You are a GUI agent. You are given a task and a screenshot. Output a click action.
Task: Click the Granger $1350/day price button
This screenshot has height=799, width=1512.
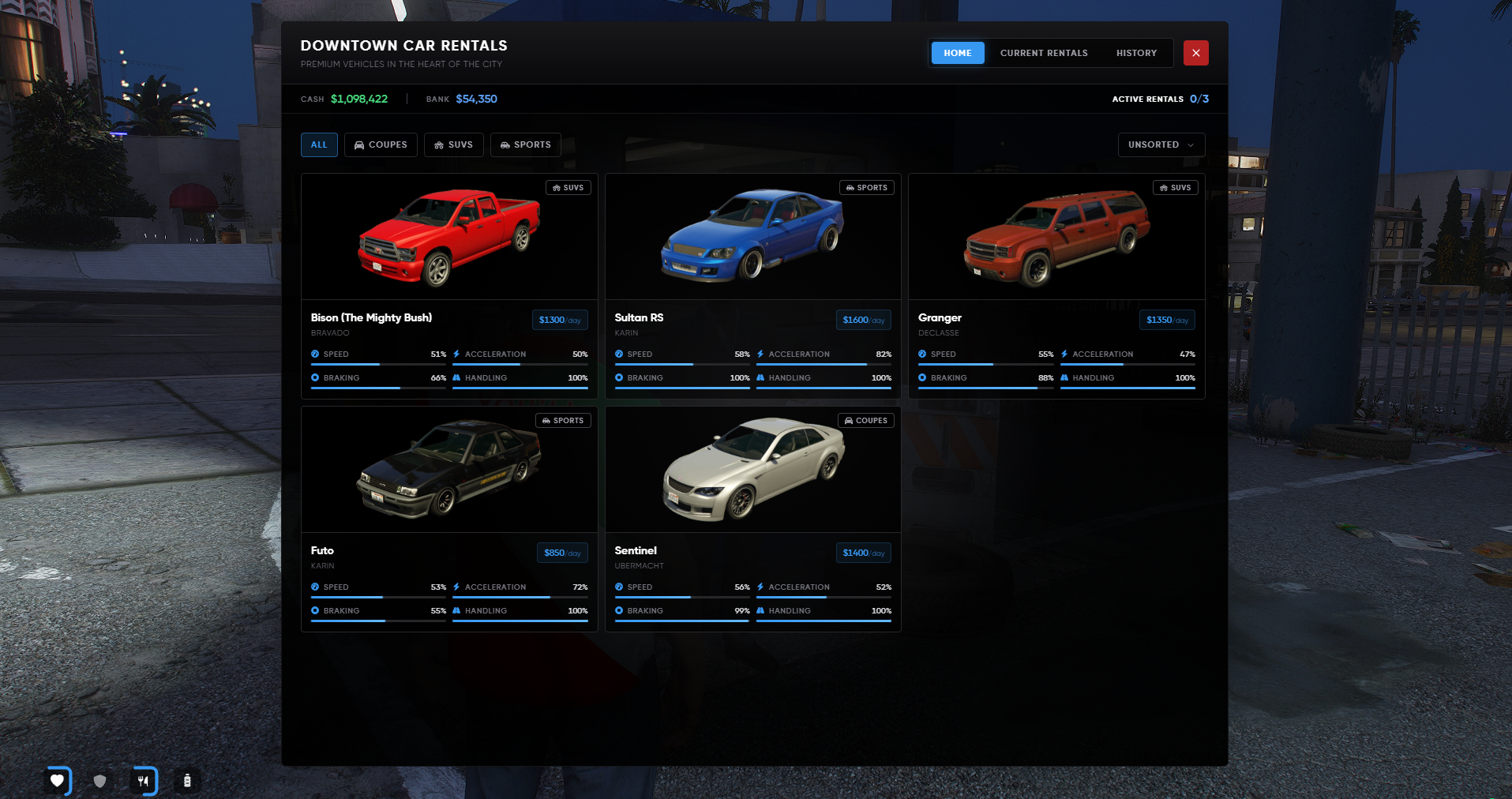(x=1167, y=320)
